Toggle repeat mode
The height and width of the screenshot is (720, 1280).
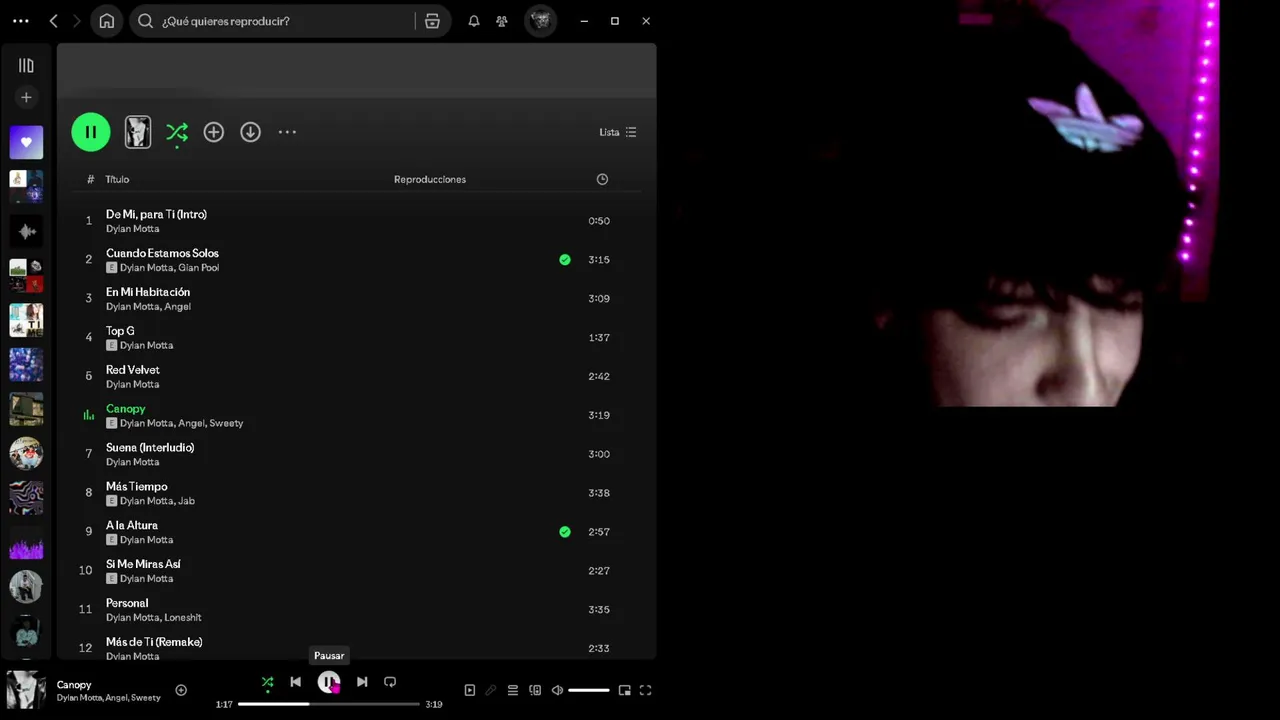tap(390, 682)
